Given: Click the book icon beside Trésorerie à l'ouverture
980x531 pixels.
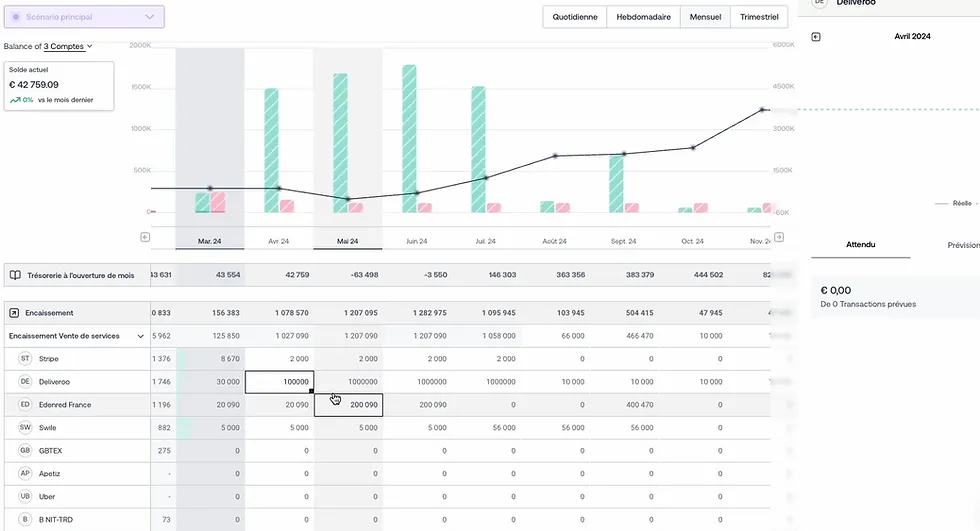Looking at the screenshot, I should tap(15, 275).
